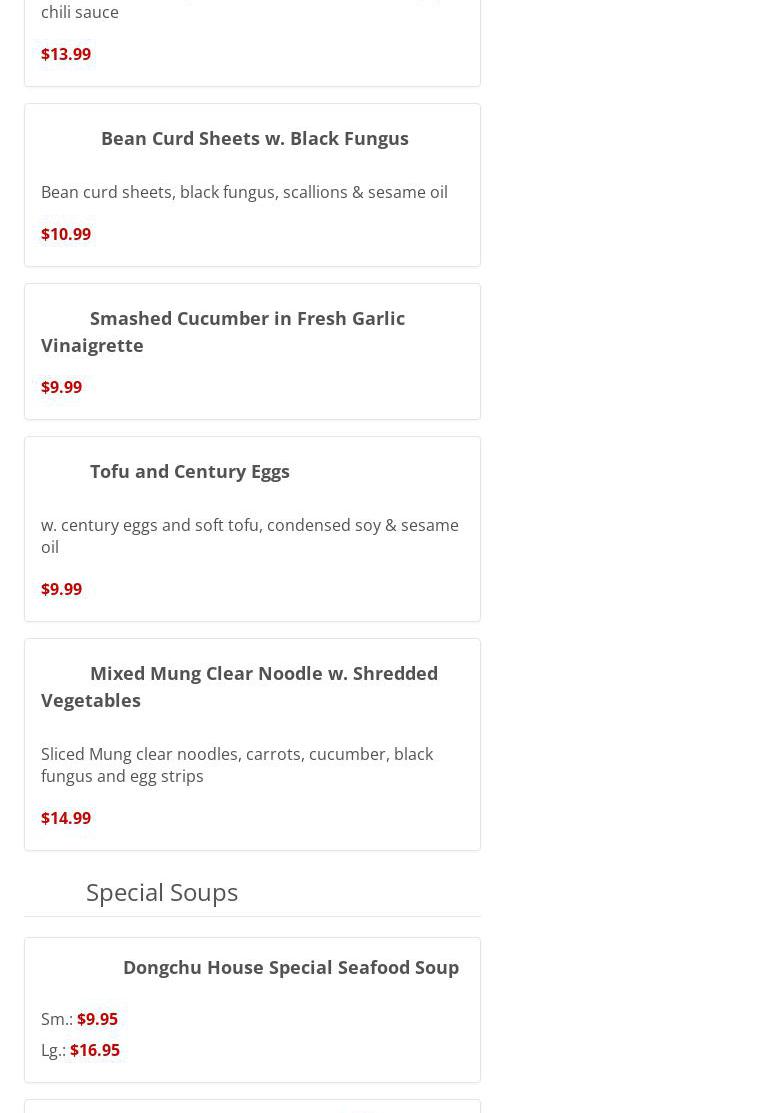Click the Bean curd sheets ingredients description
The width and height of the screenshot is (770, 1113).
244,192
